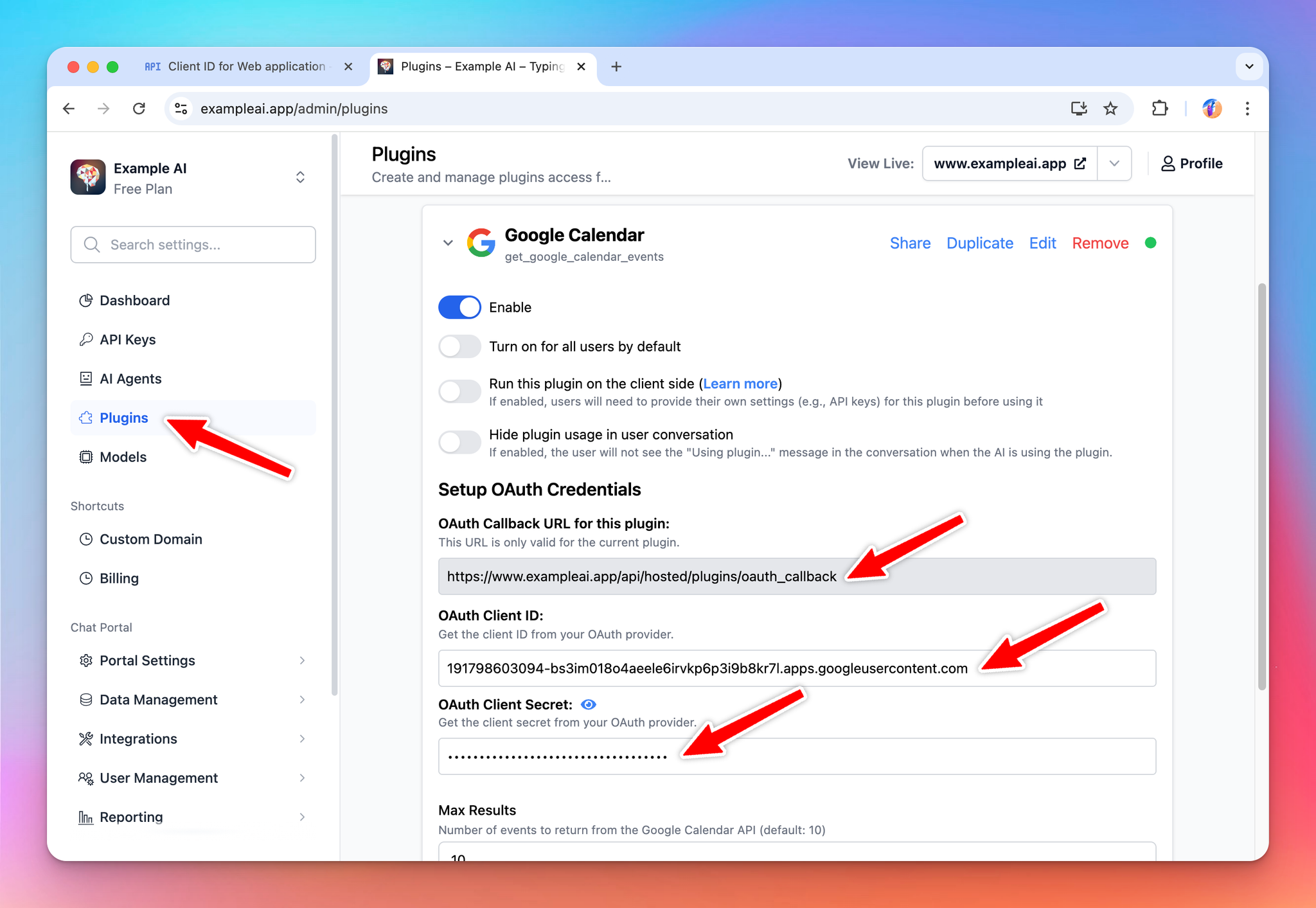Close the Client ID for Web application tab
Viewport: 1316px width, 908px height.
click(x=348, y=66)
